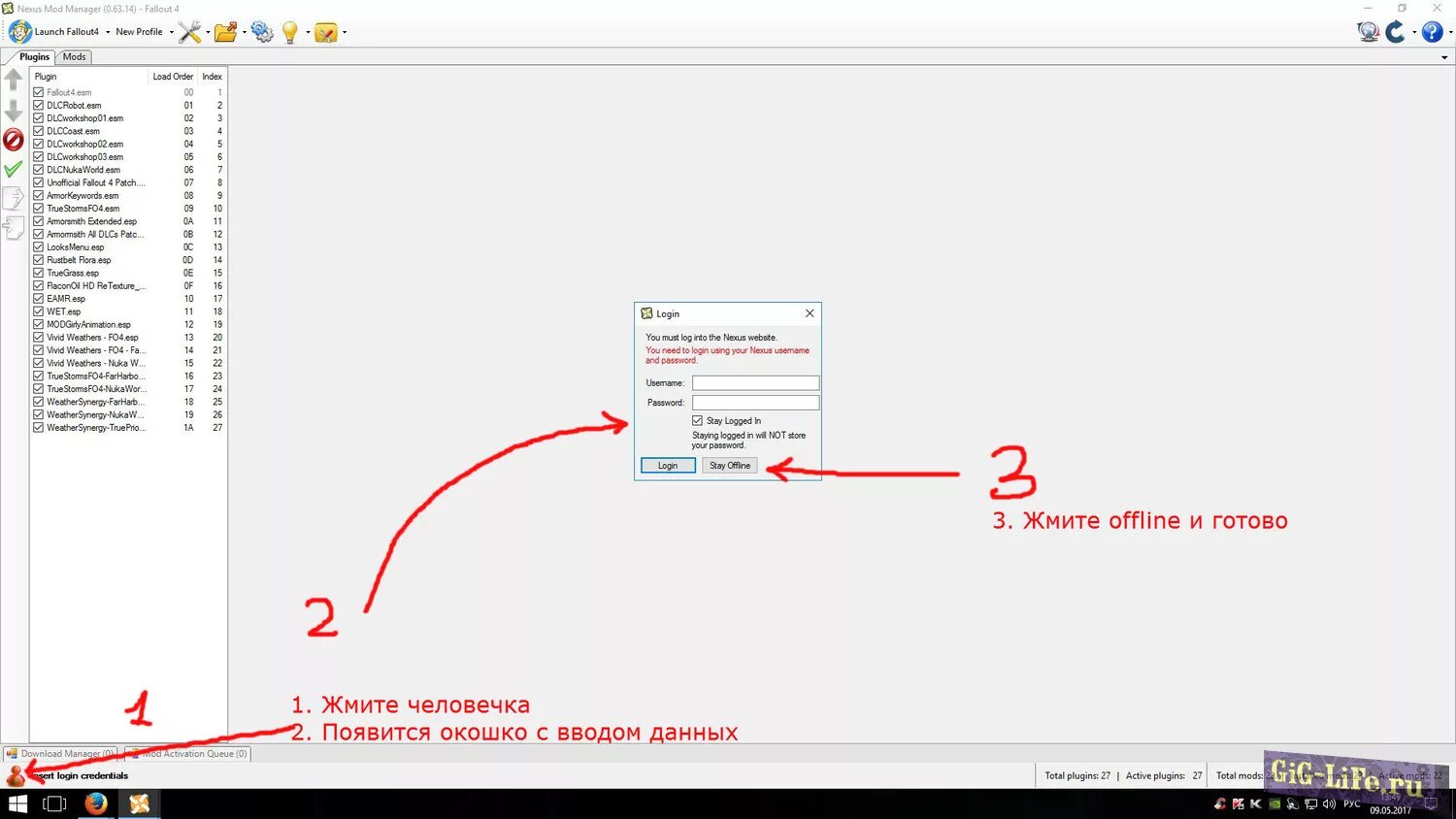Disable the LooksMenu.esp plugin checkbox

click(x=39, y=247)
